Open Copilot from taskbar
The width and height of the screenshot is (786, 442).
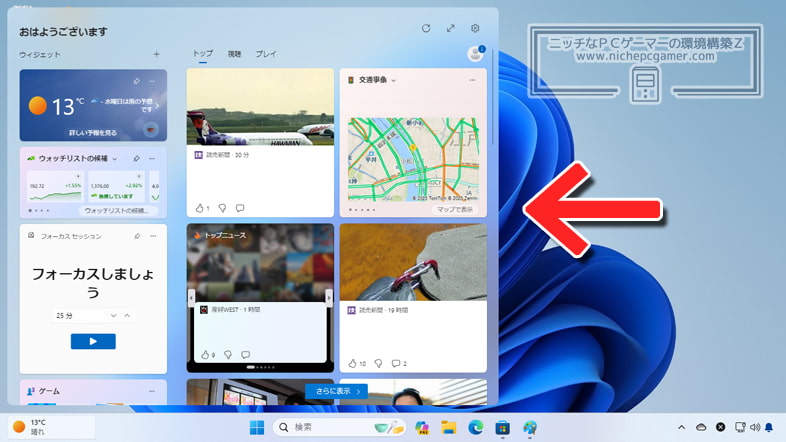(422, 427)
